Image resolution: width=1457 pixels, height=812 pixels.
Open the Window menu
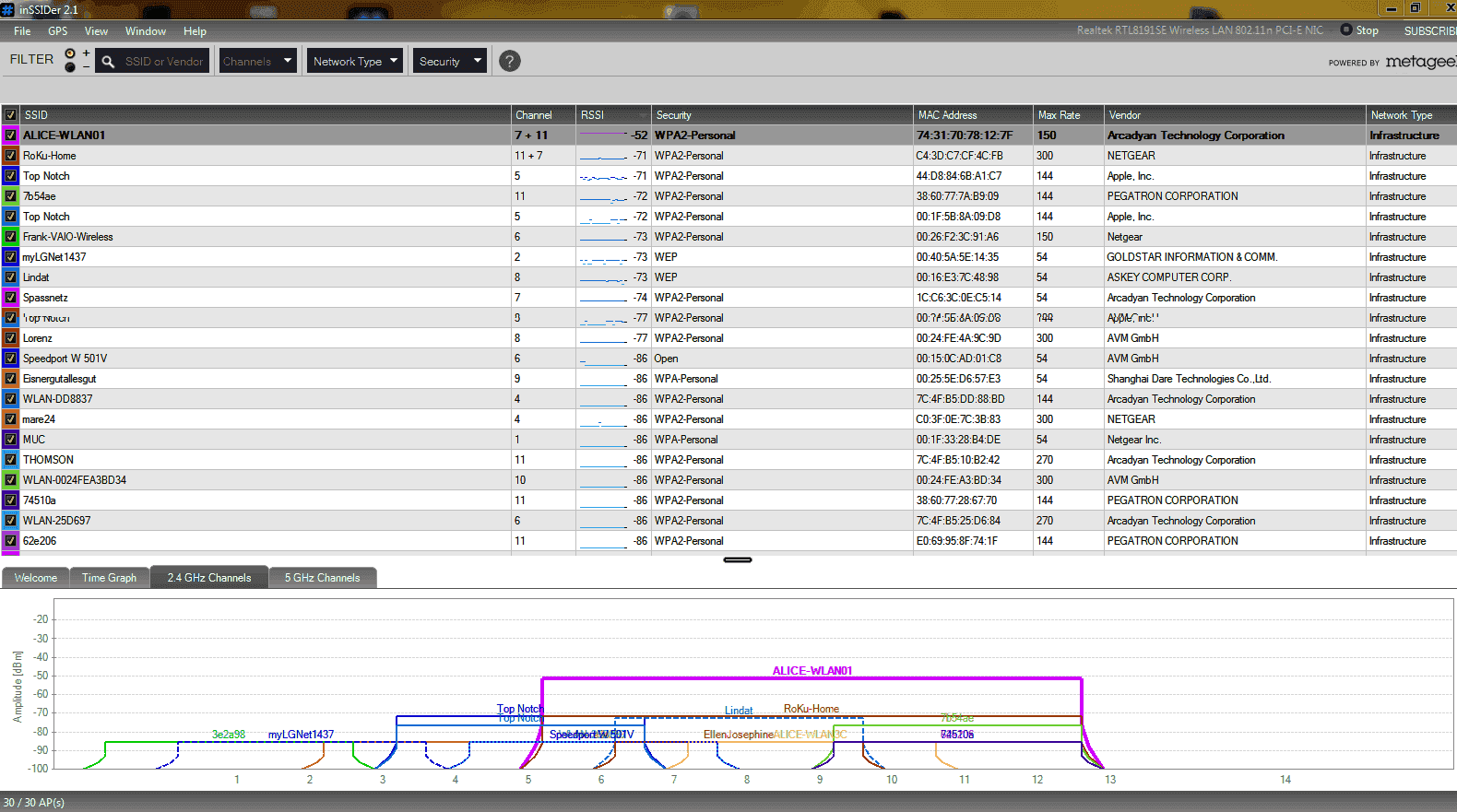[146, 31]
